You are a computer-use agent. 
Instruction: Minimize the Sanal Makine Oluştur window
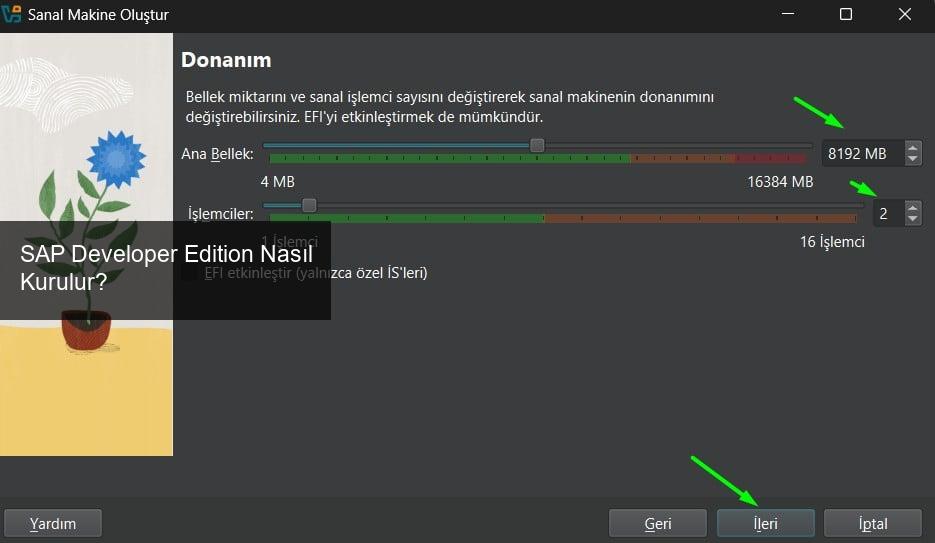(789, 15)
